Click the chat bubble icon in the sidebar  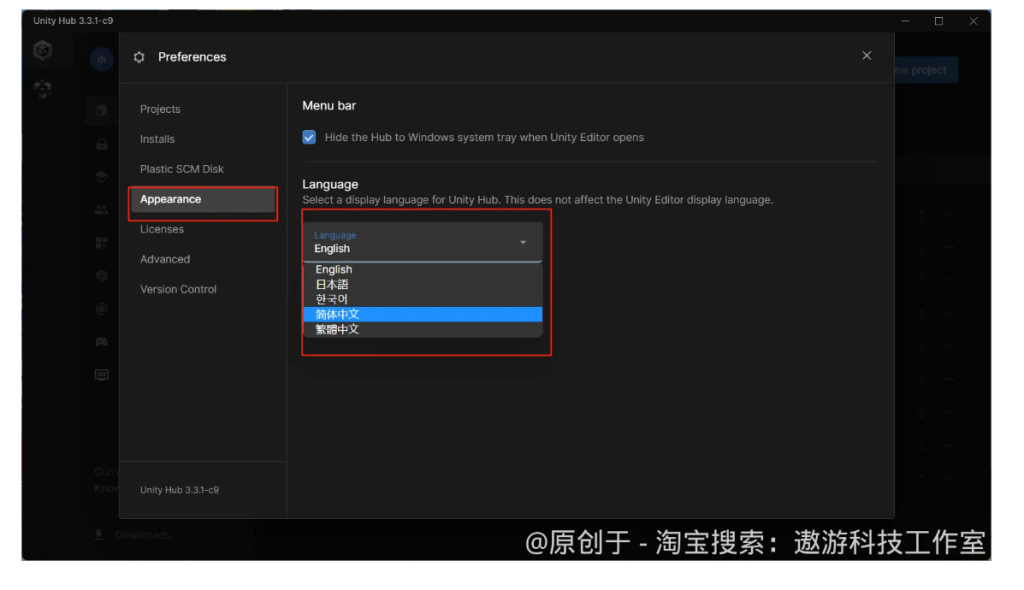click(x=101, y=374)
